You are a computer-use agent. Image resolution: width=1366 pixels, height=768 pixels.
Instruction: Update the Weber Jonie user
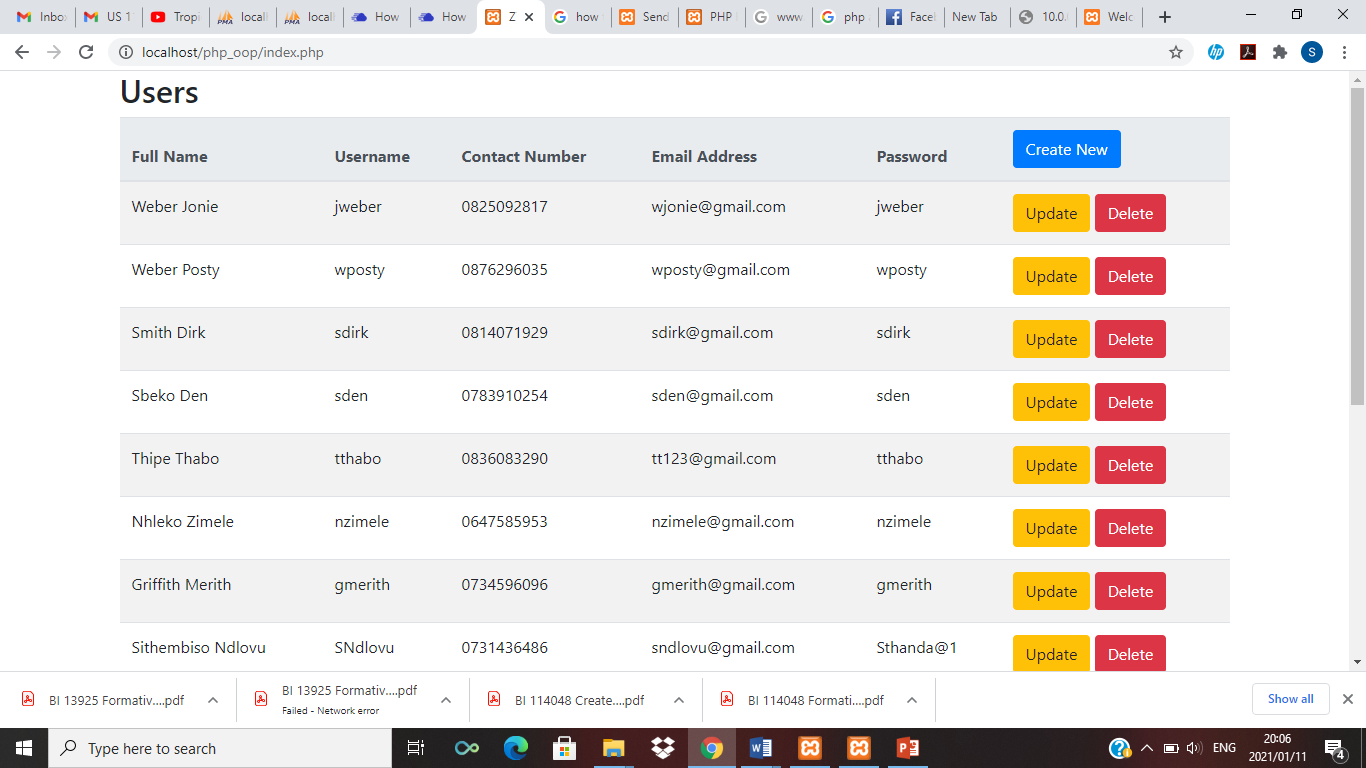pos(1051,213)
